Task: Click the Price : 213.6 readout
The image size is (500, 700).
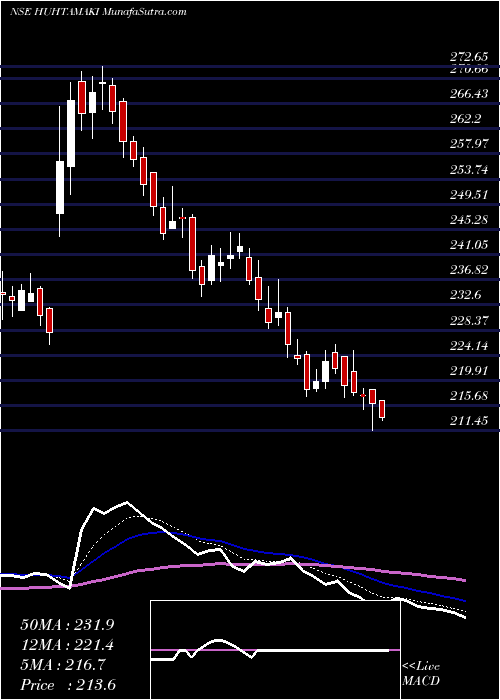Action: pyautogui.click(x=66, y=685)
